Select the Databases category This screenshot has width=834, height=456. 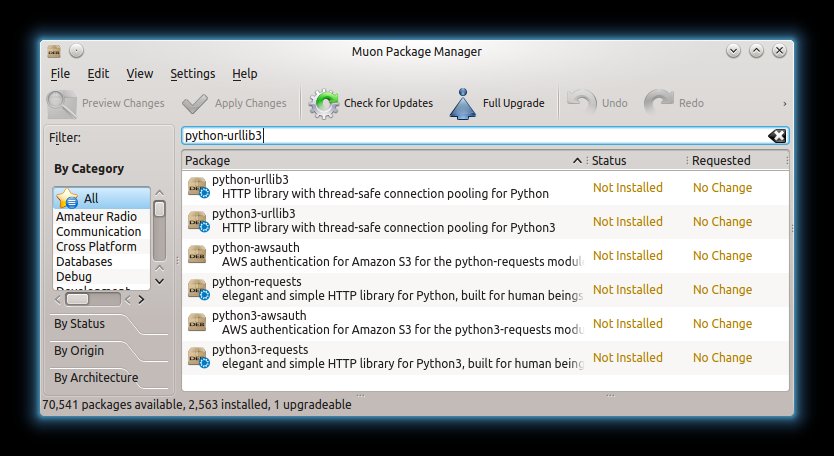click(84, 262)
